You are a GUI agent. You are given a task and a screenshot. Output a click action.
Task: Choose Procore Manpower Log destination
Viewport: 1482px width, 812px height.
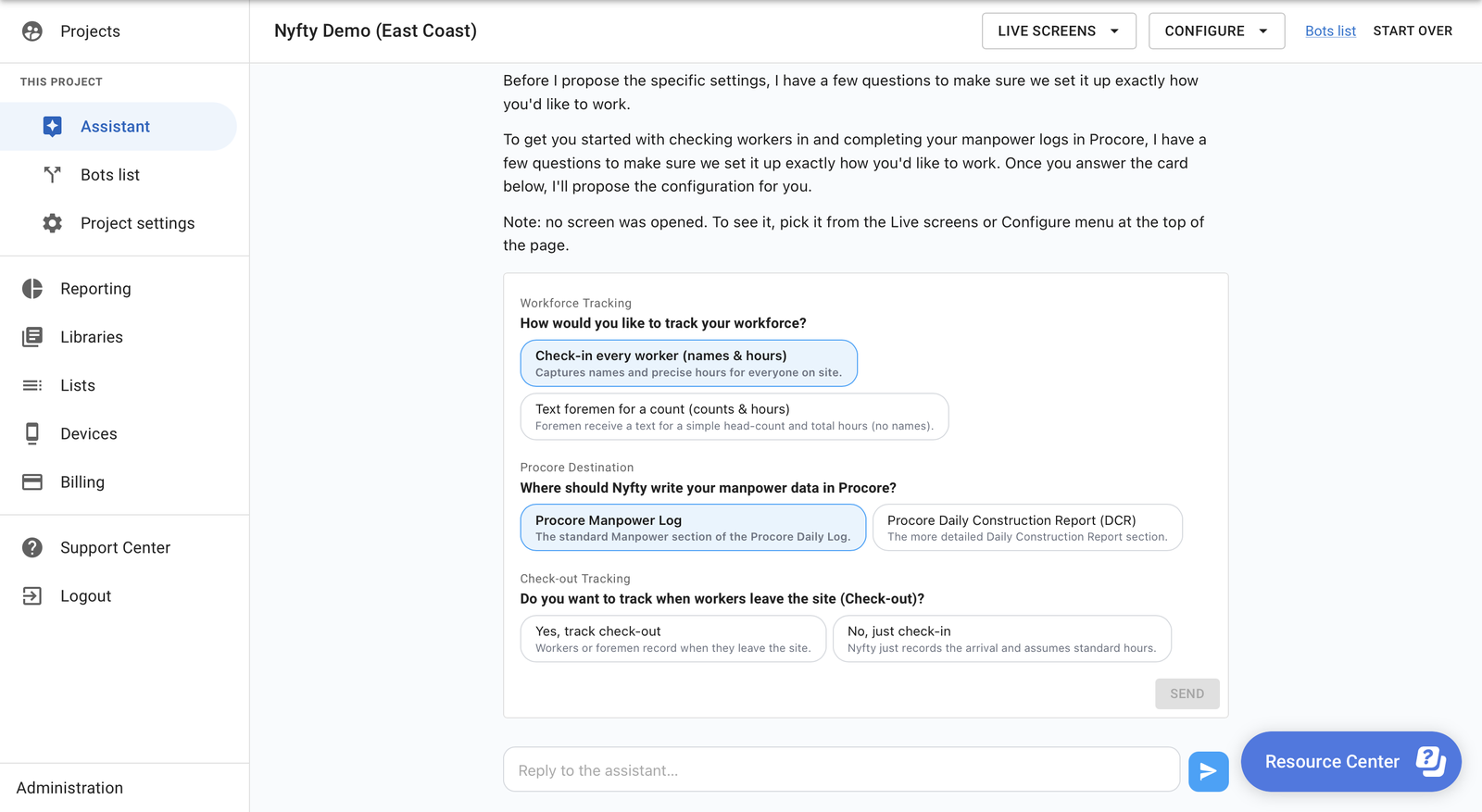coord(693,528)
